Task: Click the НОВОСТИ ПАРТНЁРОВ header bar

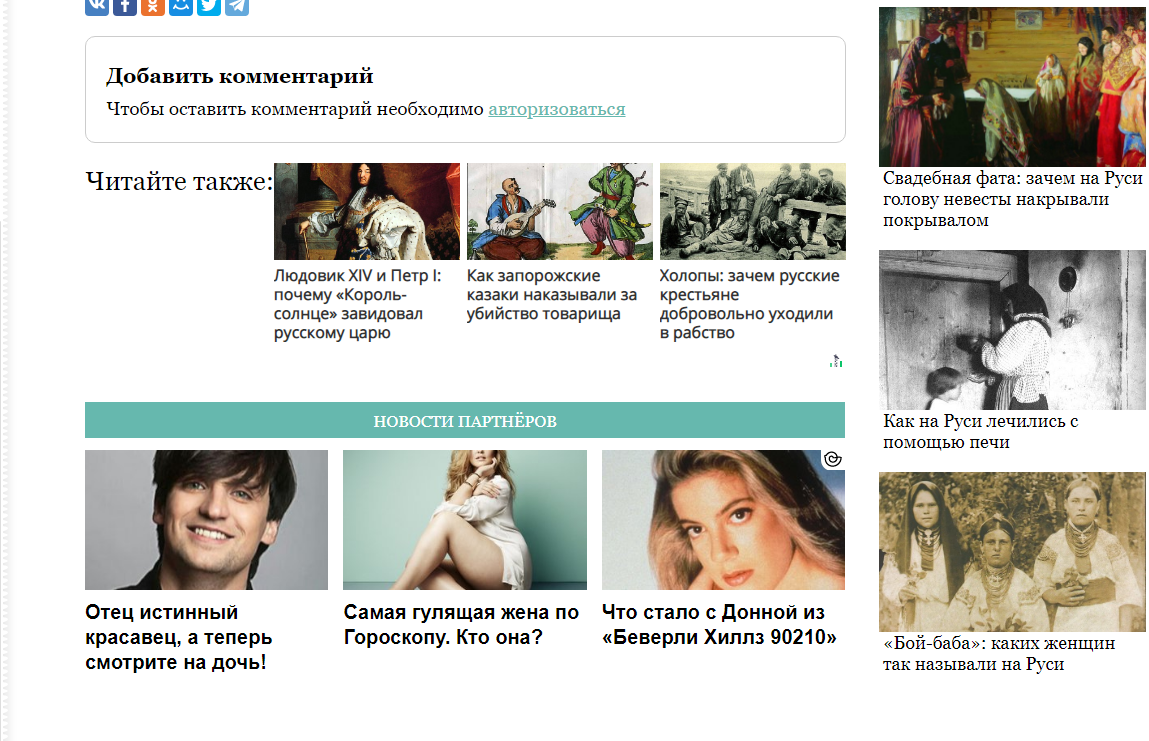Action: click(x=465, y=421)
